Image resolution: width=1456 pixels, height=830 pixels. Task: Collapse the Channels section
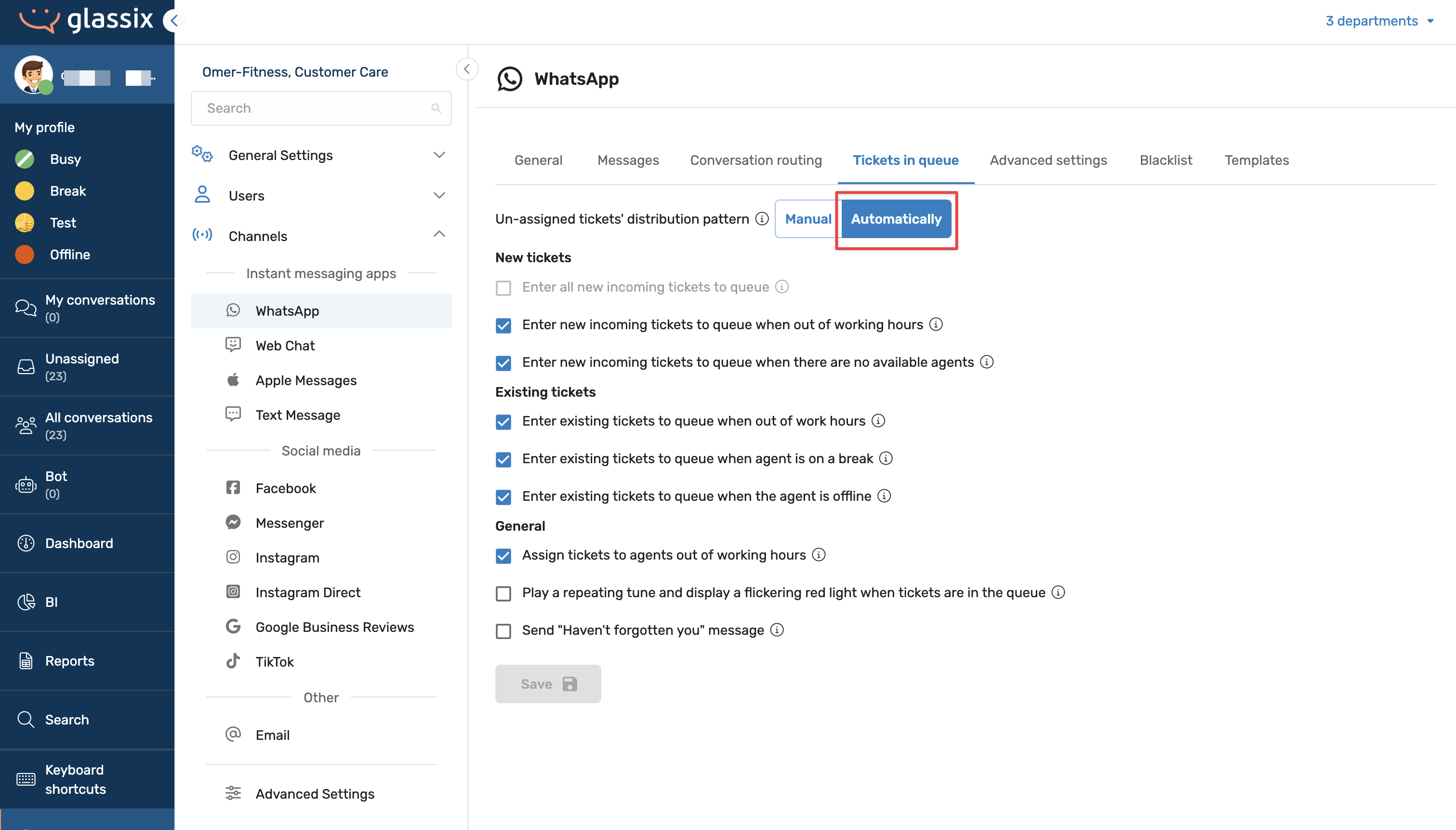(x=438, y=235)
